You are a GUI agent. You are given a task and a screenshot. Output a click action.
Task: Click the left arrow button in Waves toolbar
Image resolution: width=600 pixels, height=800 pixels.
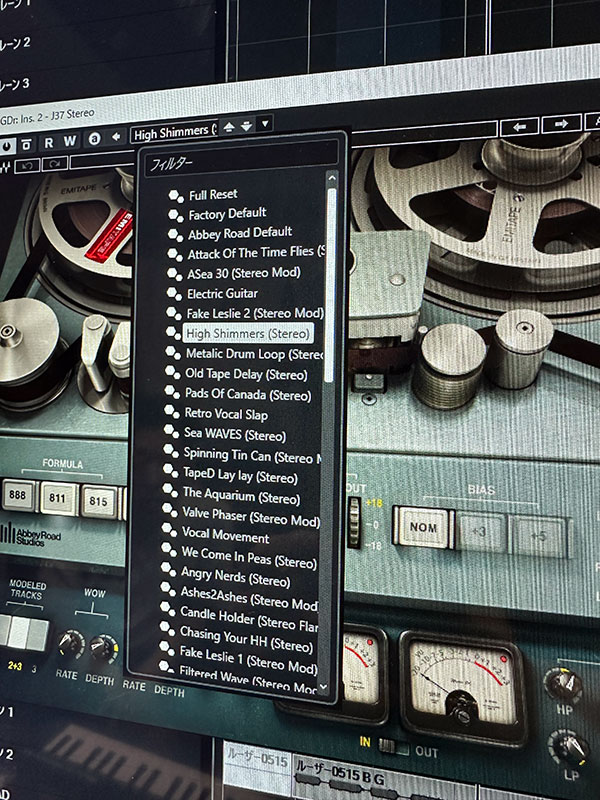coord(519,126)
